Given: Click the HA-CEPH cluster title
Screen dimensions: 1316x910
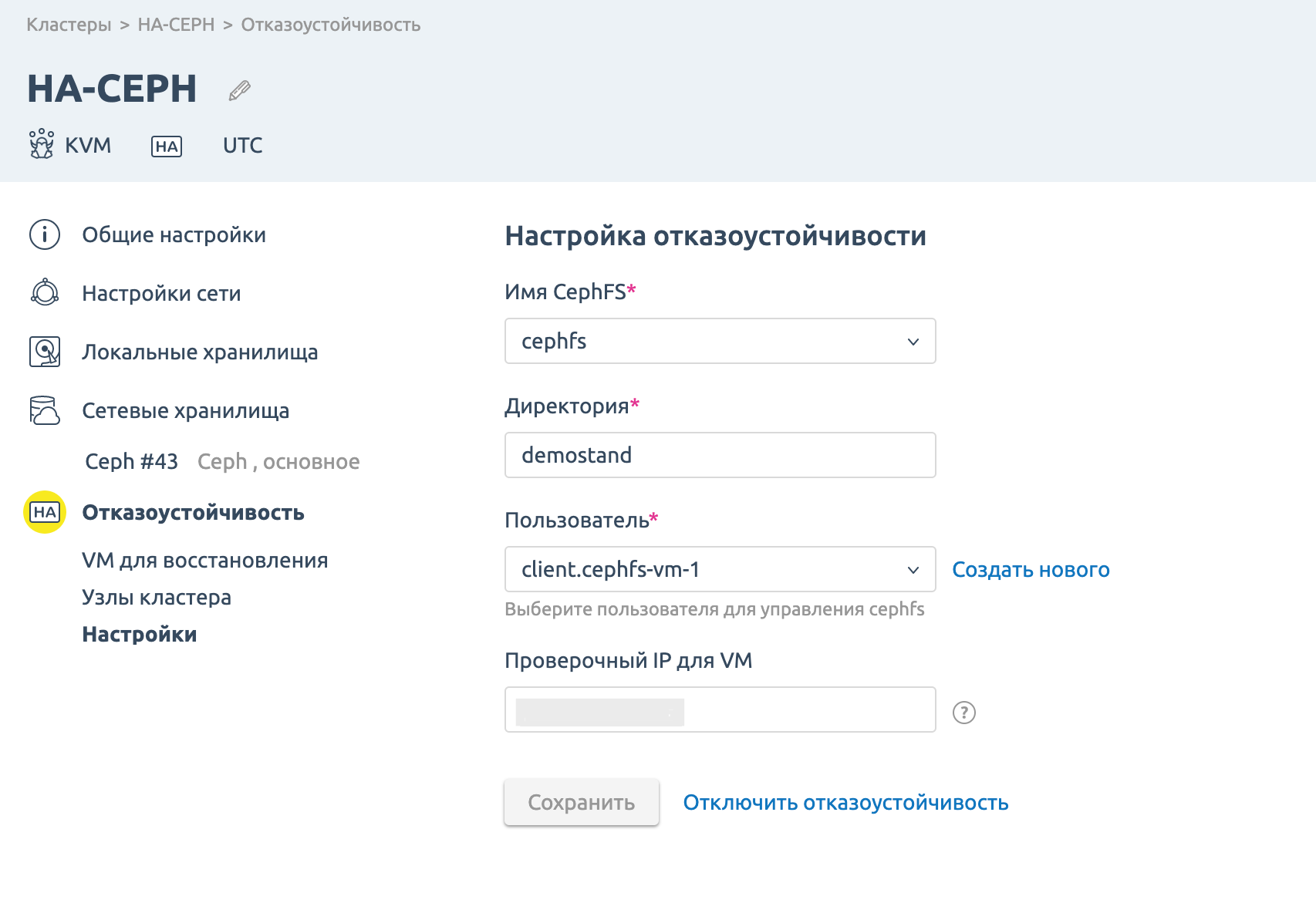Looking at the screenshot, I should (113, 89).
